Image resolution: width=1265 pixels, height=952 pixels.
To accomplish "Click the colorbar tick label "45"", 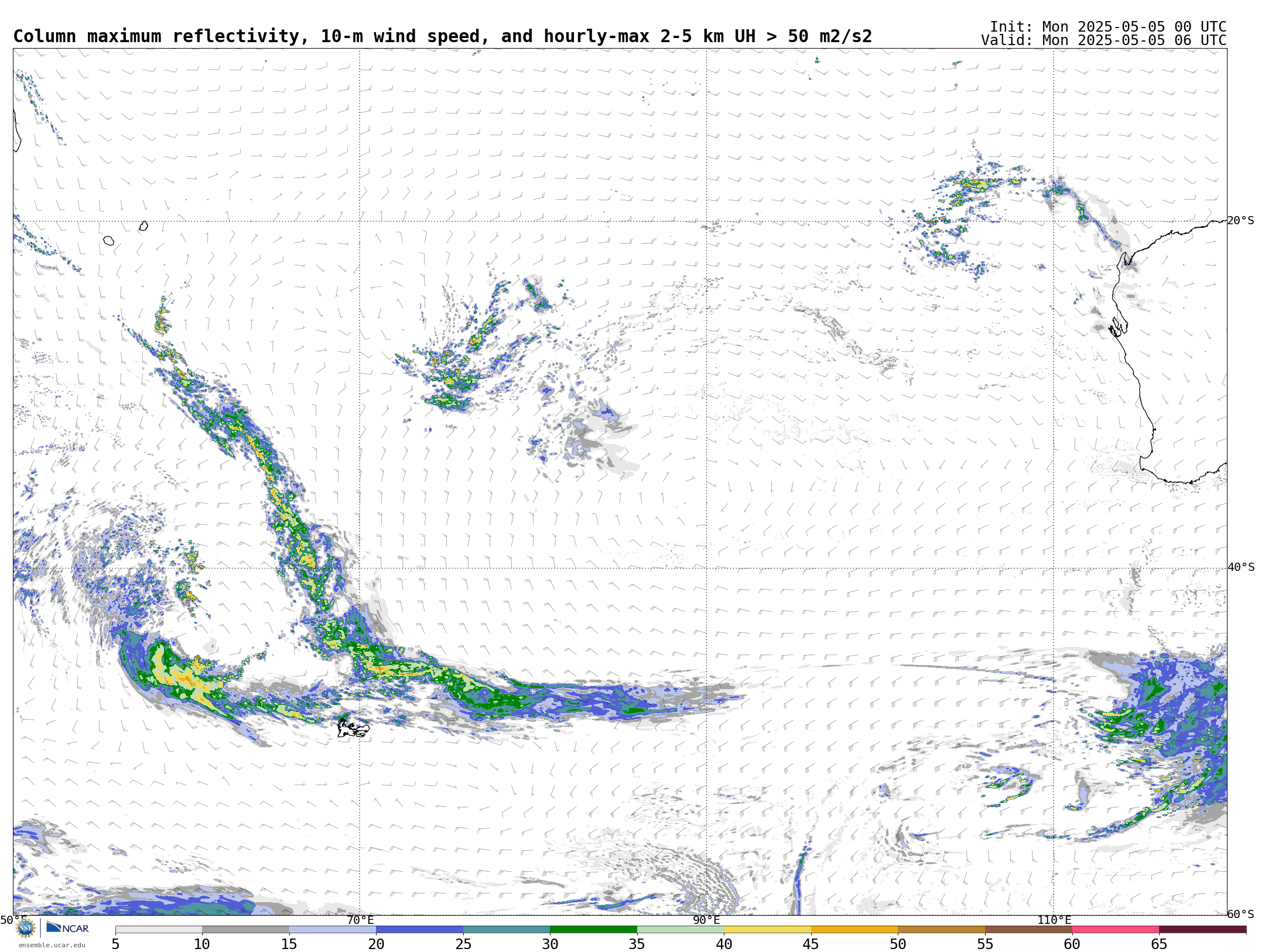I will point(811,944).
